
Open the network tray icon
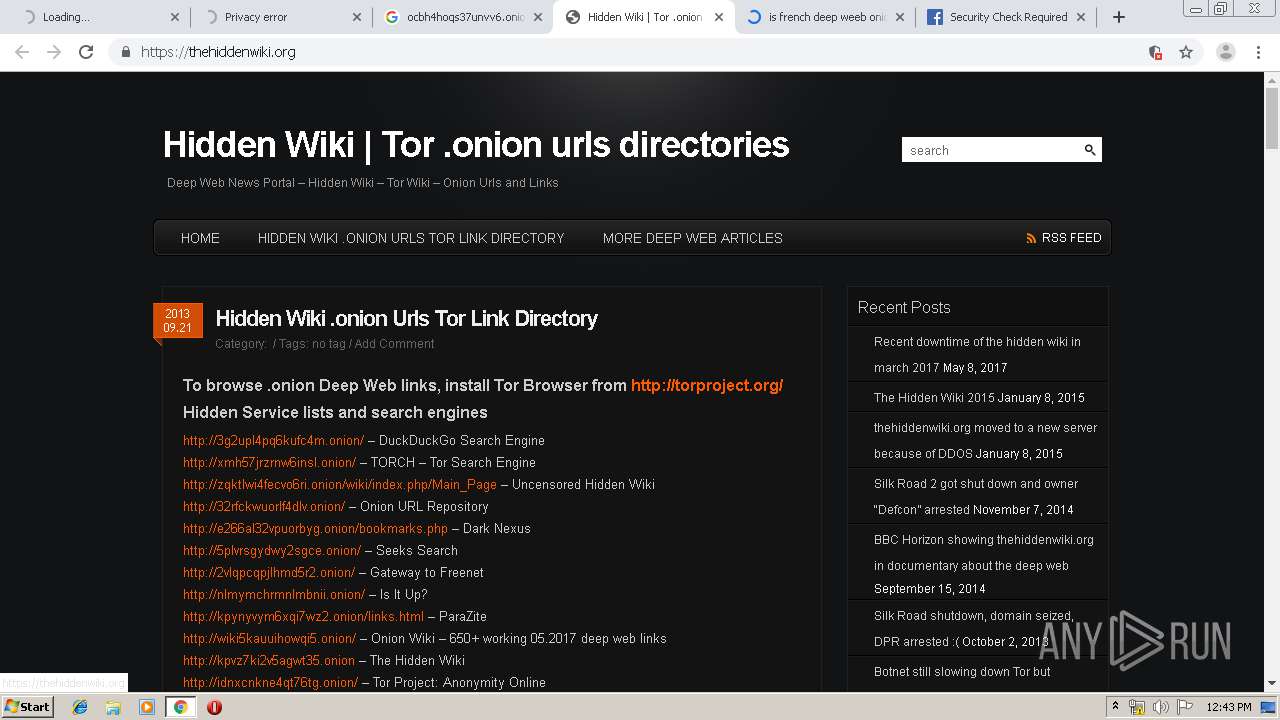coord(1137,707)
